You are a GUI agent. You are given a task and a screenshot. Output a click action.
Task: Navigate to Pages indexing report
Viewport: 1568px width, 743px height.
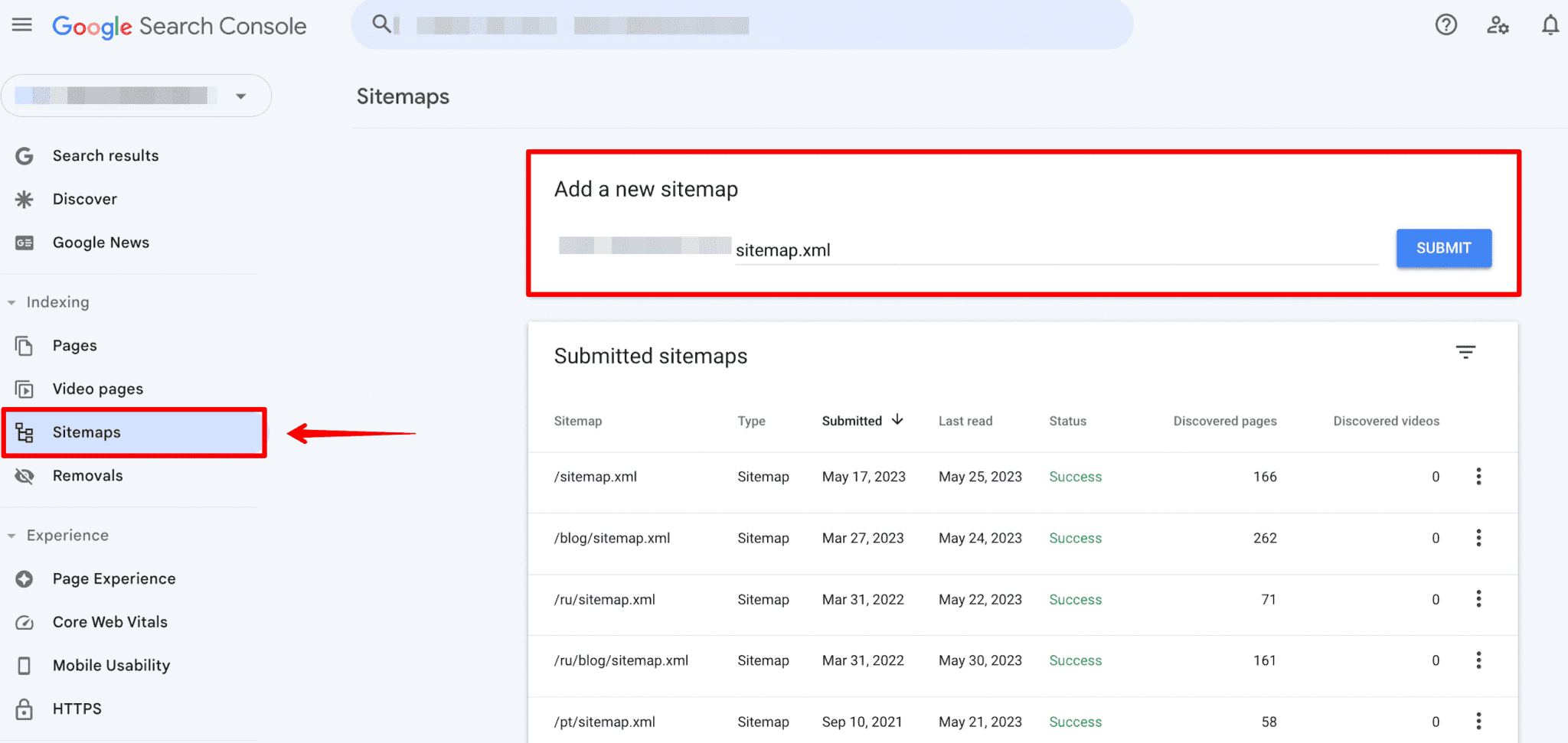[75, 346]
